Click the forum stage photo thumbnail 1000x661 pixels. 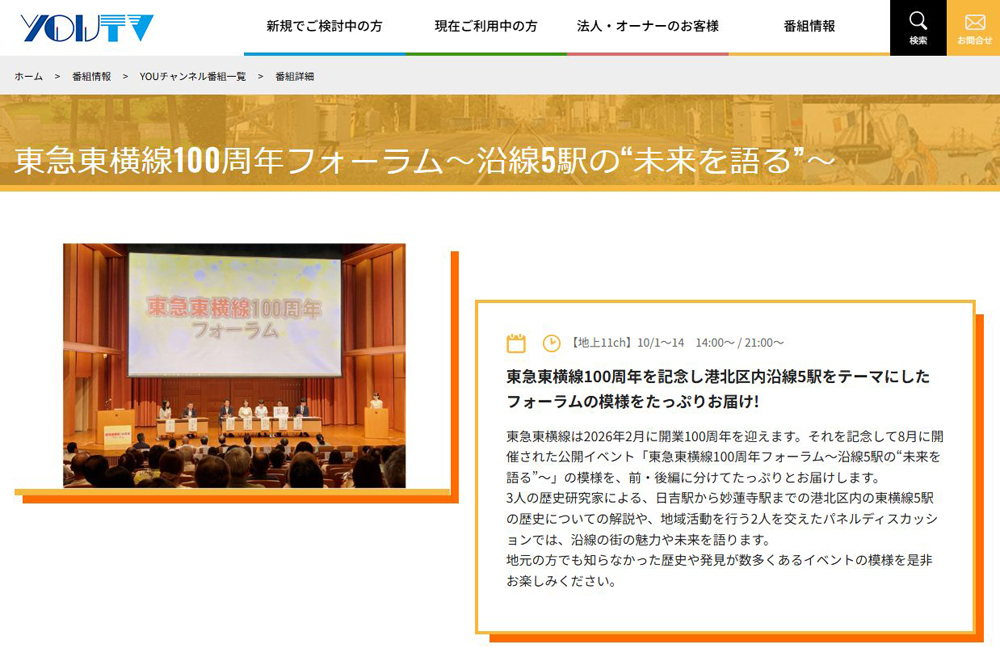[x=234, y=365]
